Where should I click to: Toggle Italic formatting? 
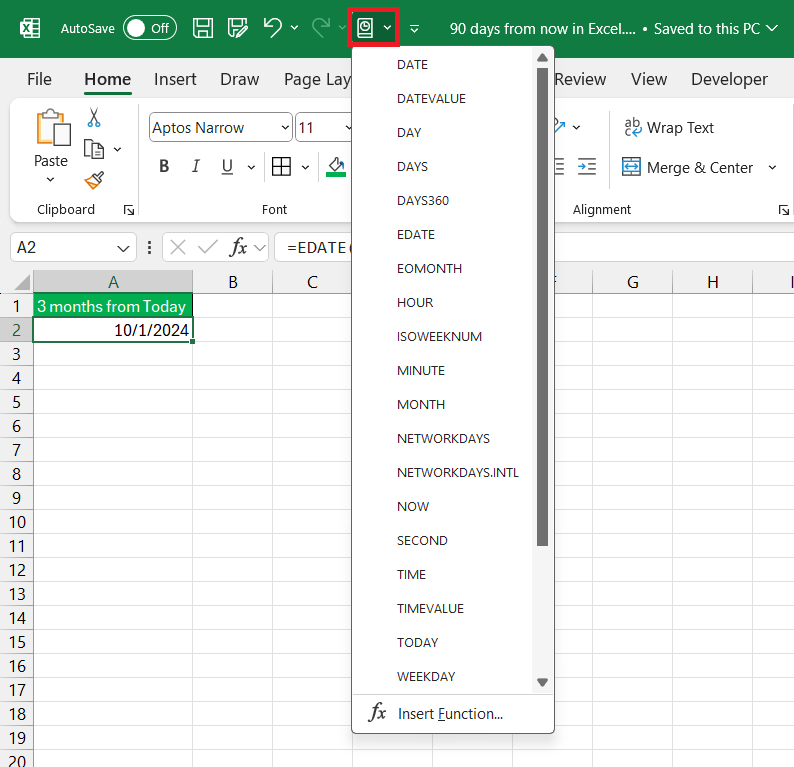click(195, 166)
